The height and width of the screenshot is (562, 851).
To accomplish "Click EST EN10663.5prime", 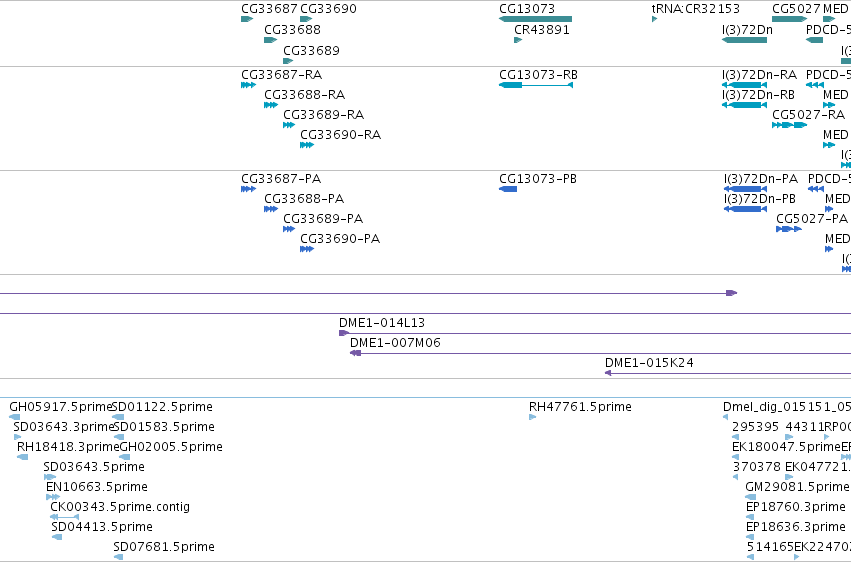I will click(x=53, y=497).
